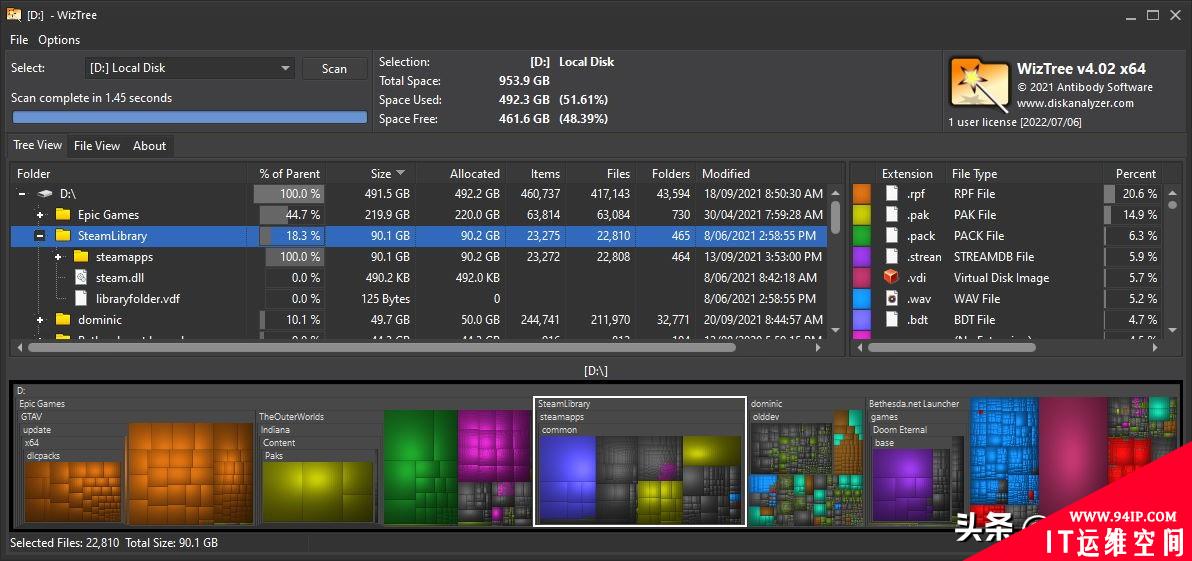Open the Options menu
Screen dimensions: 1192x561
(59, 40)
